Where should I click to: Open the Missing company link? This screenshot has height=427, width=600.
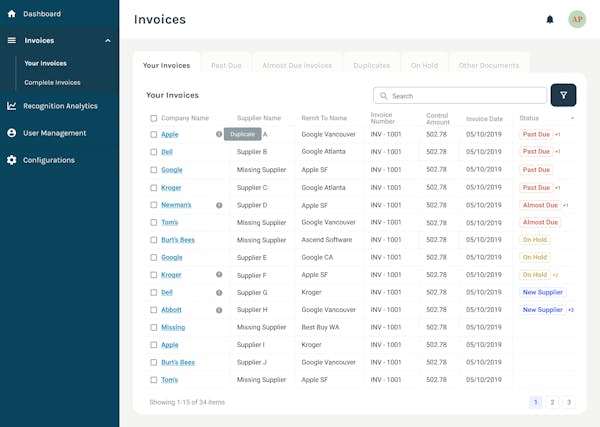point(173,327)
